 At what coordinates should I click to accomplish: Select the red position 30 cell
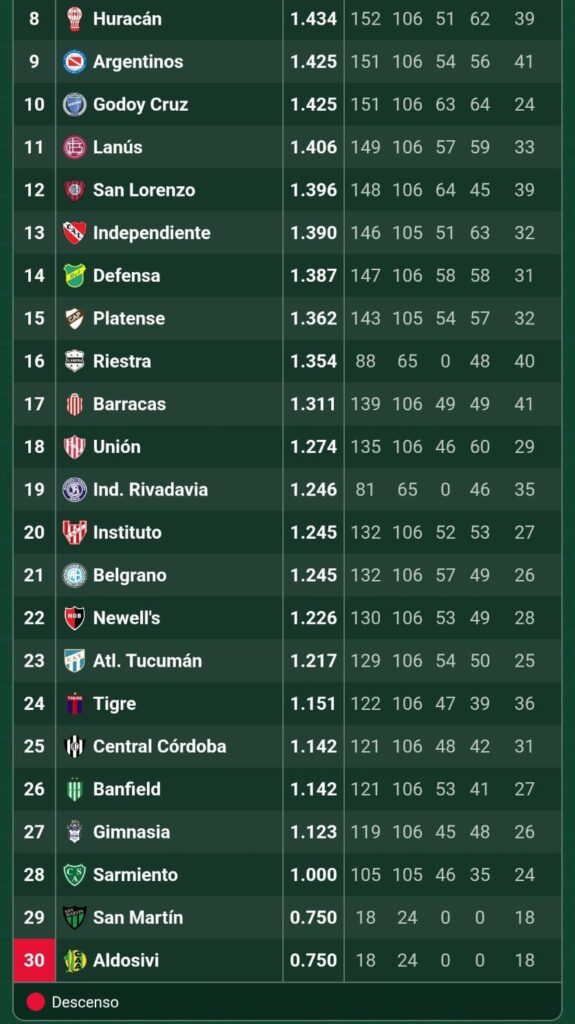point(34,960)
